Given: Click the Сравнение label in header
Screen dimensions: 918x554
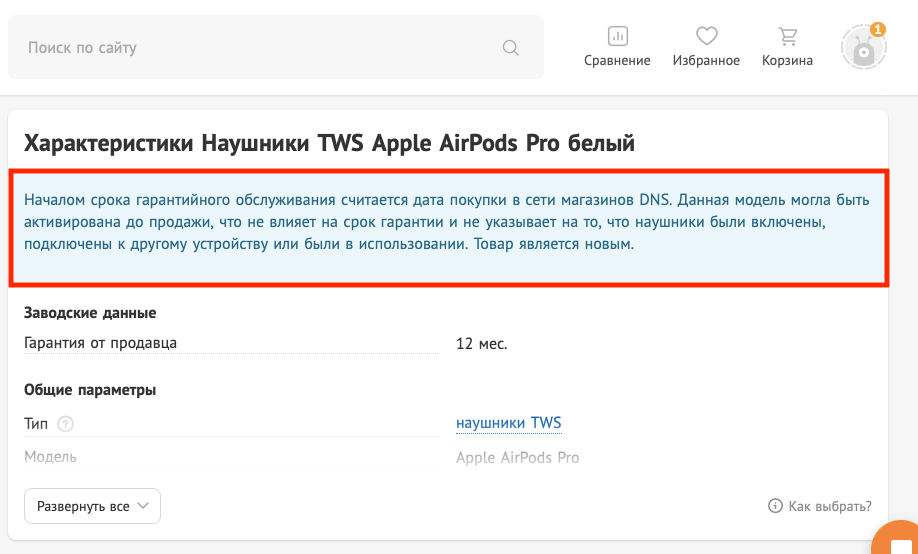Looking at the screenshot, I should [617, 60].
